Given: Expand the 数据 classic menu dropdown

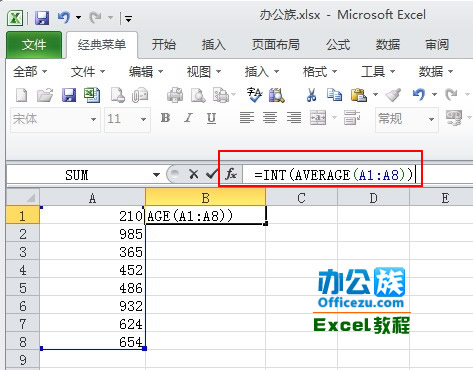Looking at the screenshot, I should (436, 71).
